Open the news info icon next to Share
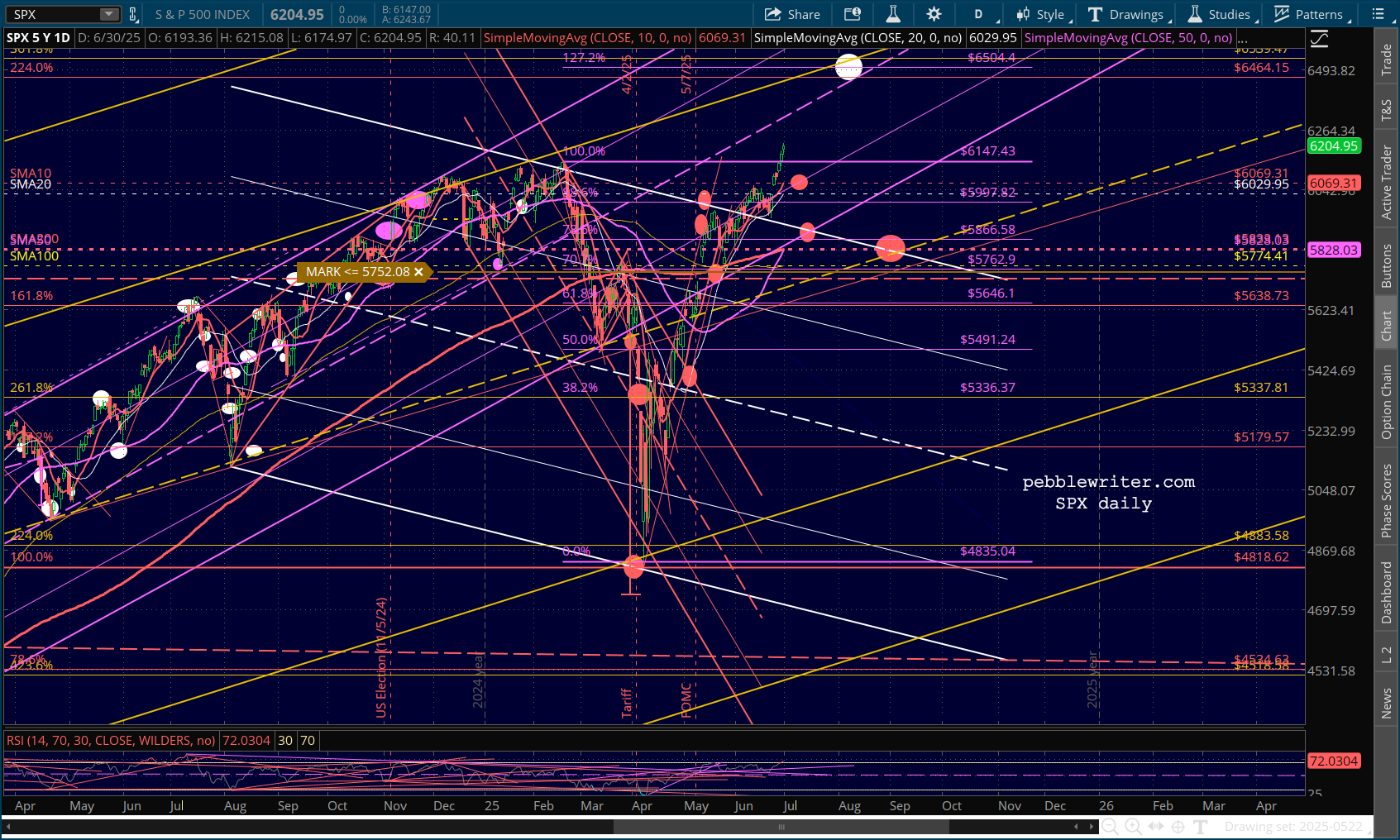The width and height of the screenshot is (1400, 840). pyautogui.click(x=853, y=14)
